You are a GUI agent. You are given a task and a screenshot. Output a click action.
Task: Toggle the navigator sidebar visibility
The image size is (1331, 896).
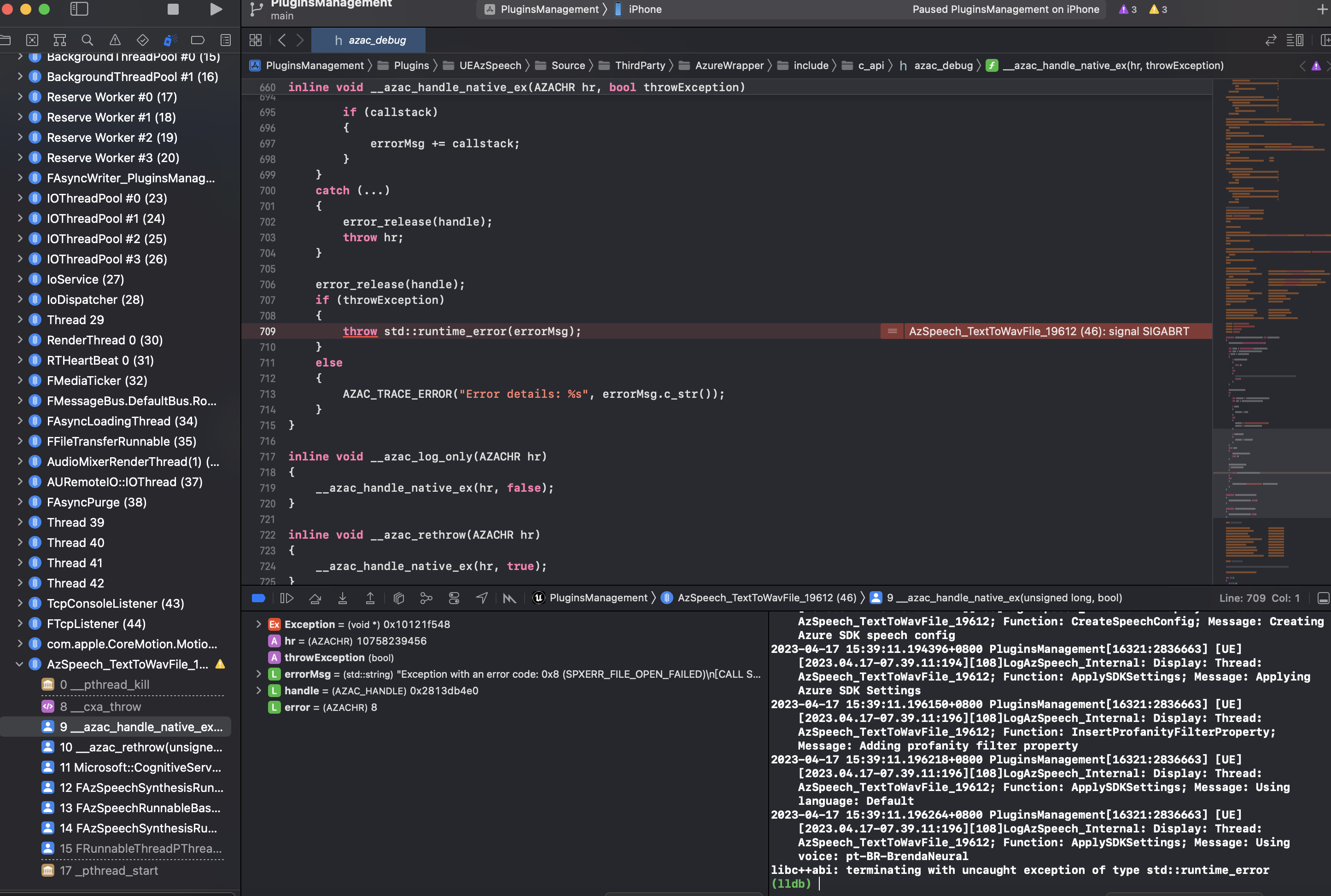pyautogui.click(x=79, y=9)
